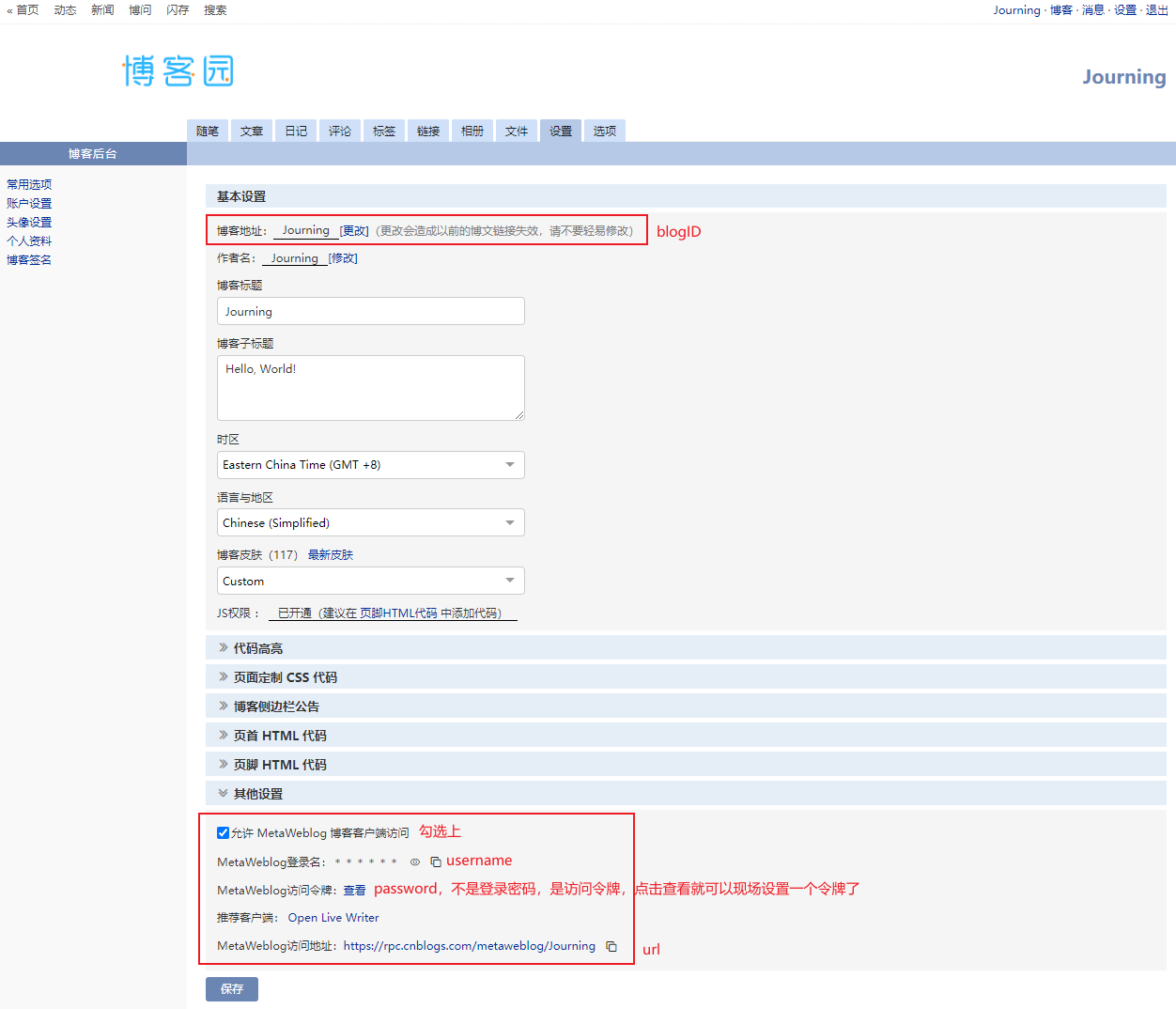The image size is (1176, 1009).
Task: Switch to the 文件 tab
Action: [517, 132]
